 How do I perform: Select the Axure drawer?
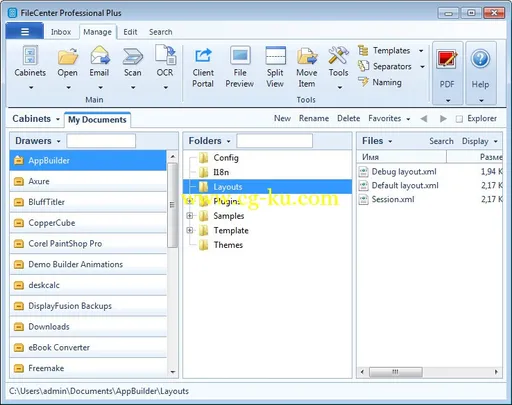click(x=88, y=181)
